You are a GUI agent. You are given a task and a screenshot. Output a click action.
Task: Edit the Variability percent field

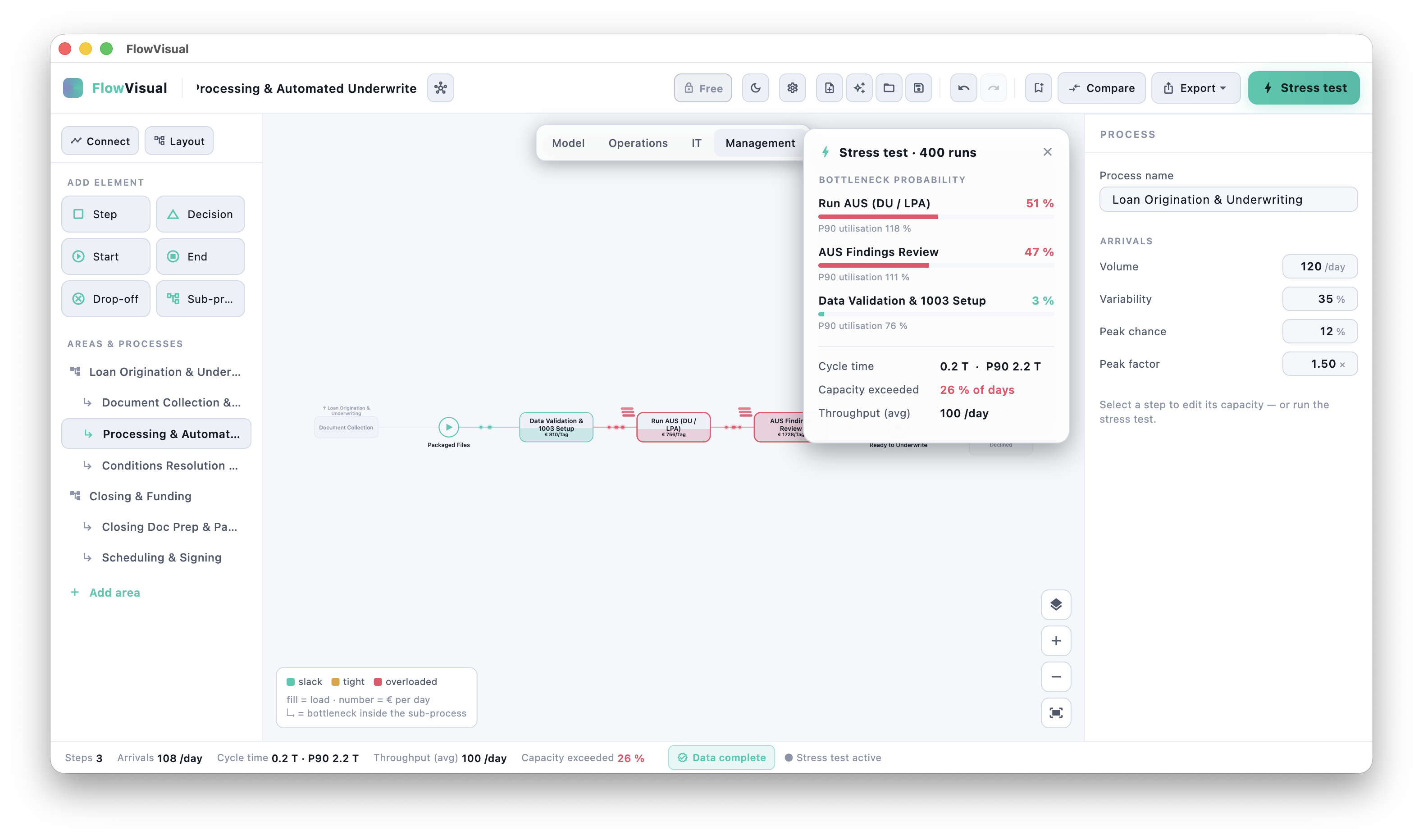[1319, 299]
